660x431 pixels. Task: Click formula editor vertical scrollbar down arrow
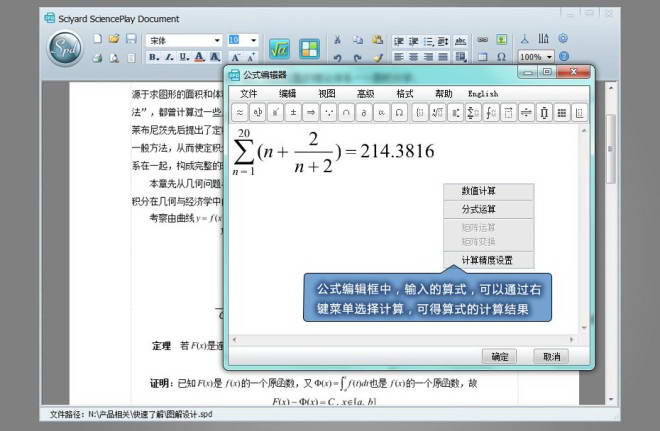pos(584,327)
